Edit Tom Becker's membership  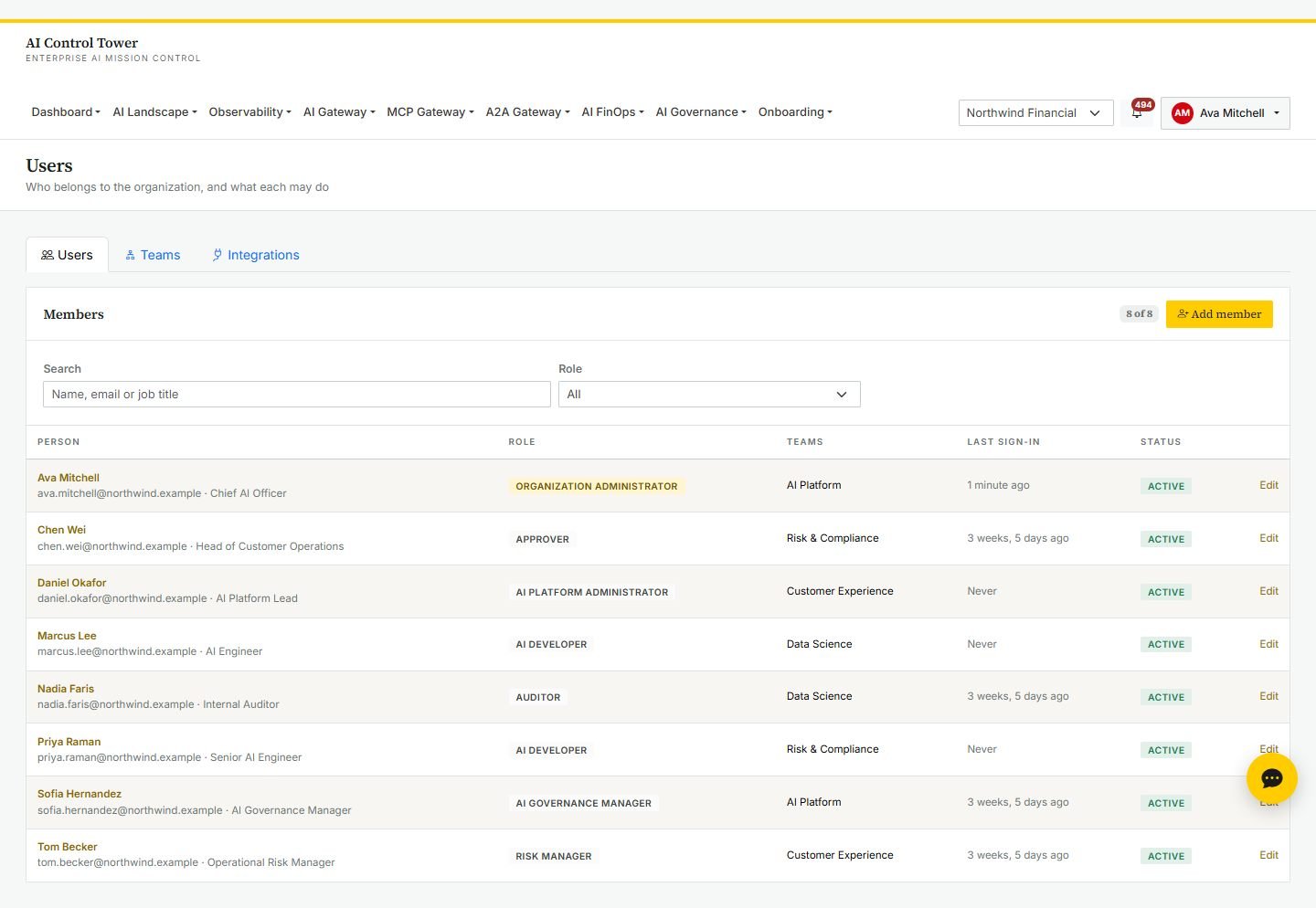1268,855
